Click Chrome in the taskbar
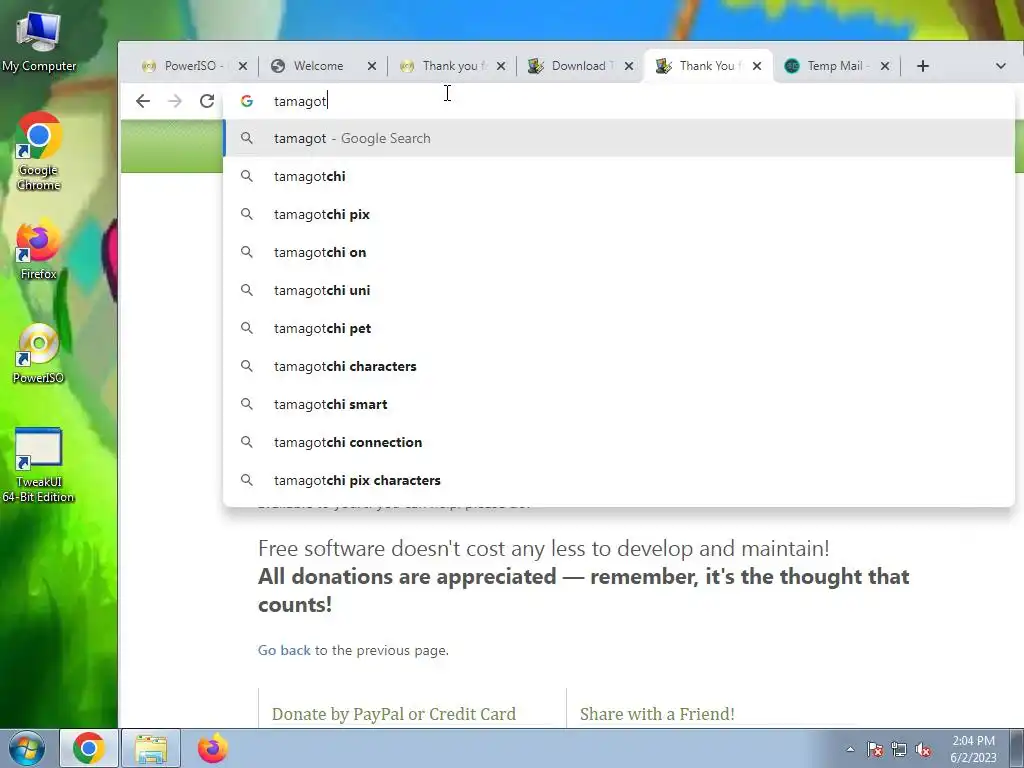Viewport: 1024px width, 768px height. click(x=89, y=748)
